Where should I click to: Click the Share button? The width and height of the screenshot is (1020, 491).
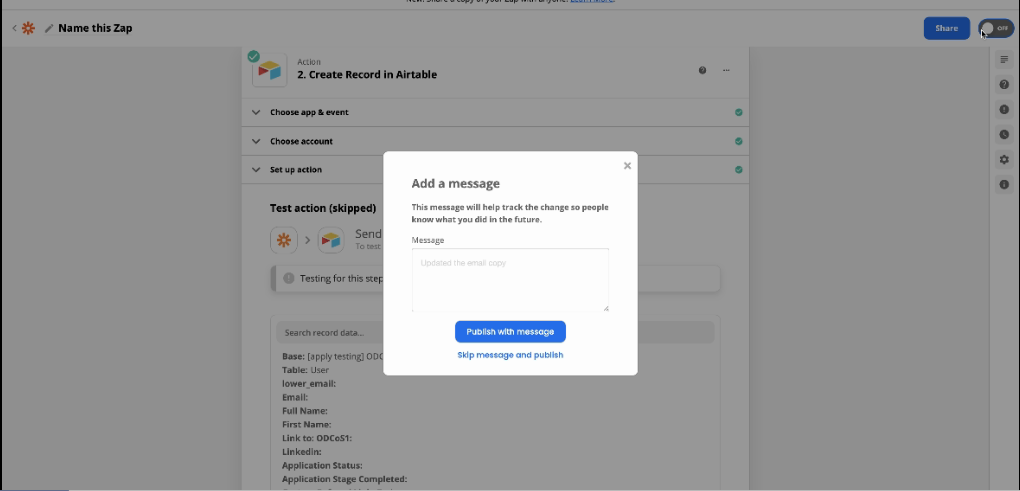tap(946, 28)
